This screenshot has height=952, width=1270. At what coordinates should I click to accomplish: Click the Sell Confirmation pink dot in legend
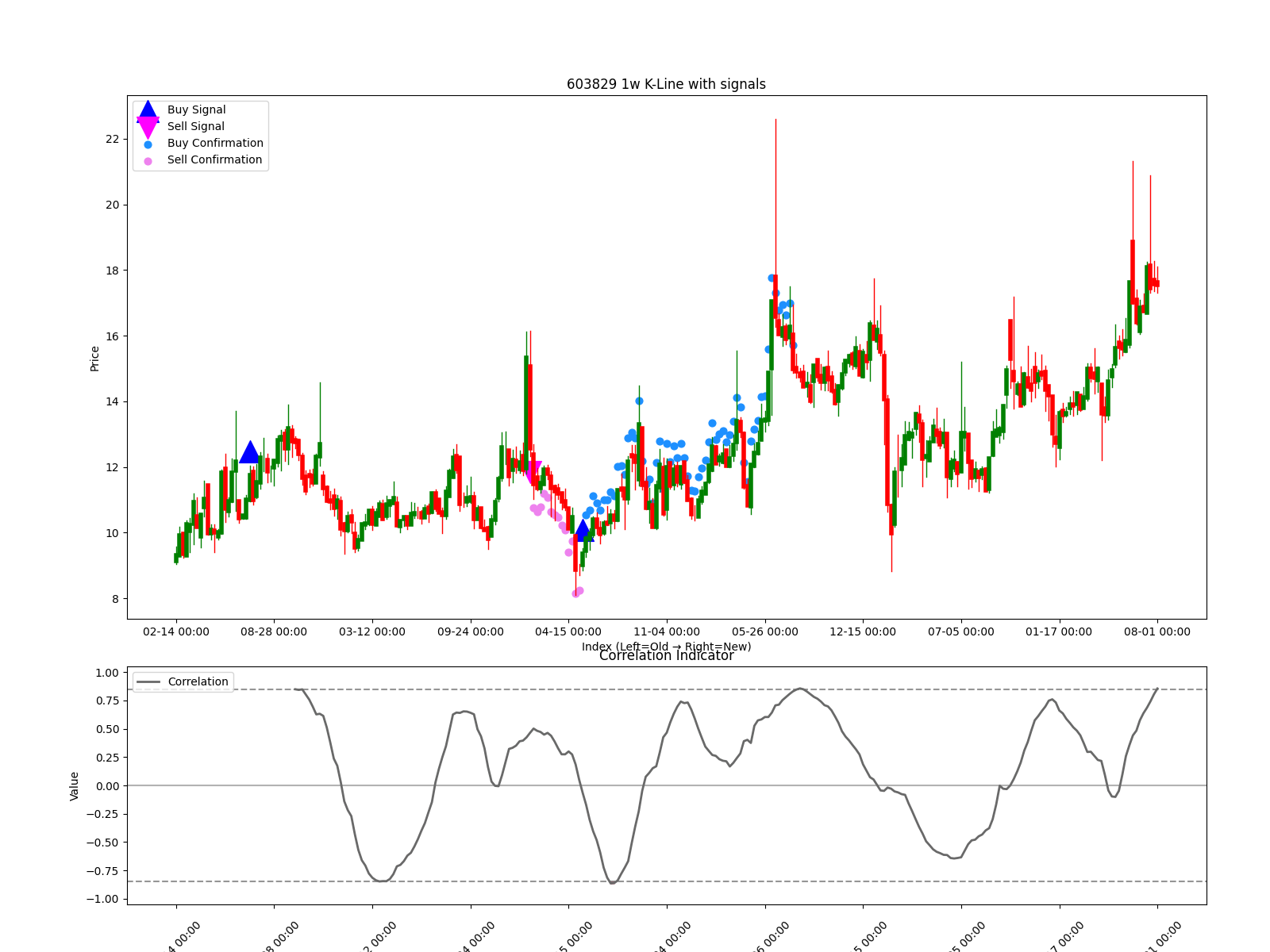click(x=148, y=161)
